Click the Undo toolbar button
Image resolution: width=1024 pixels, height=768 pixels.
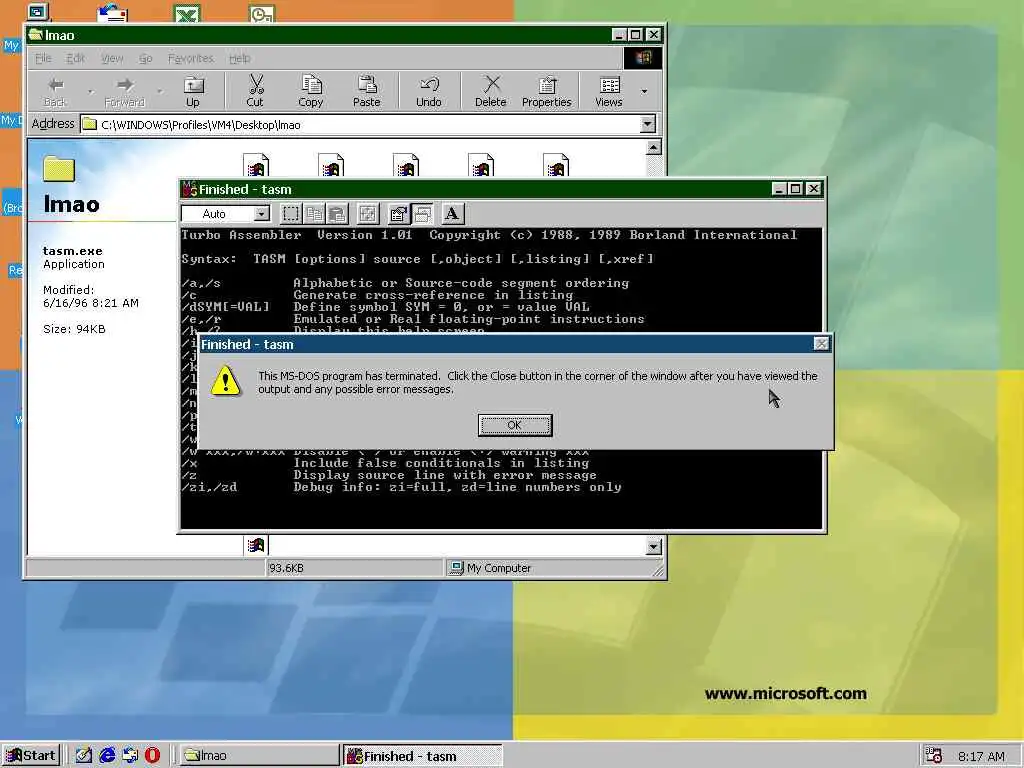[429, 92]
